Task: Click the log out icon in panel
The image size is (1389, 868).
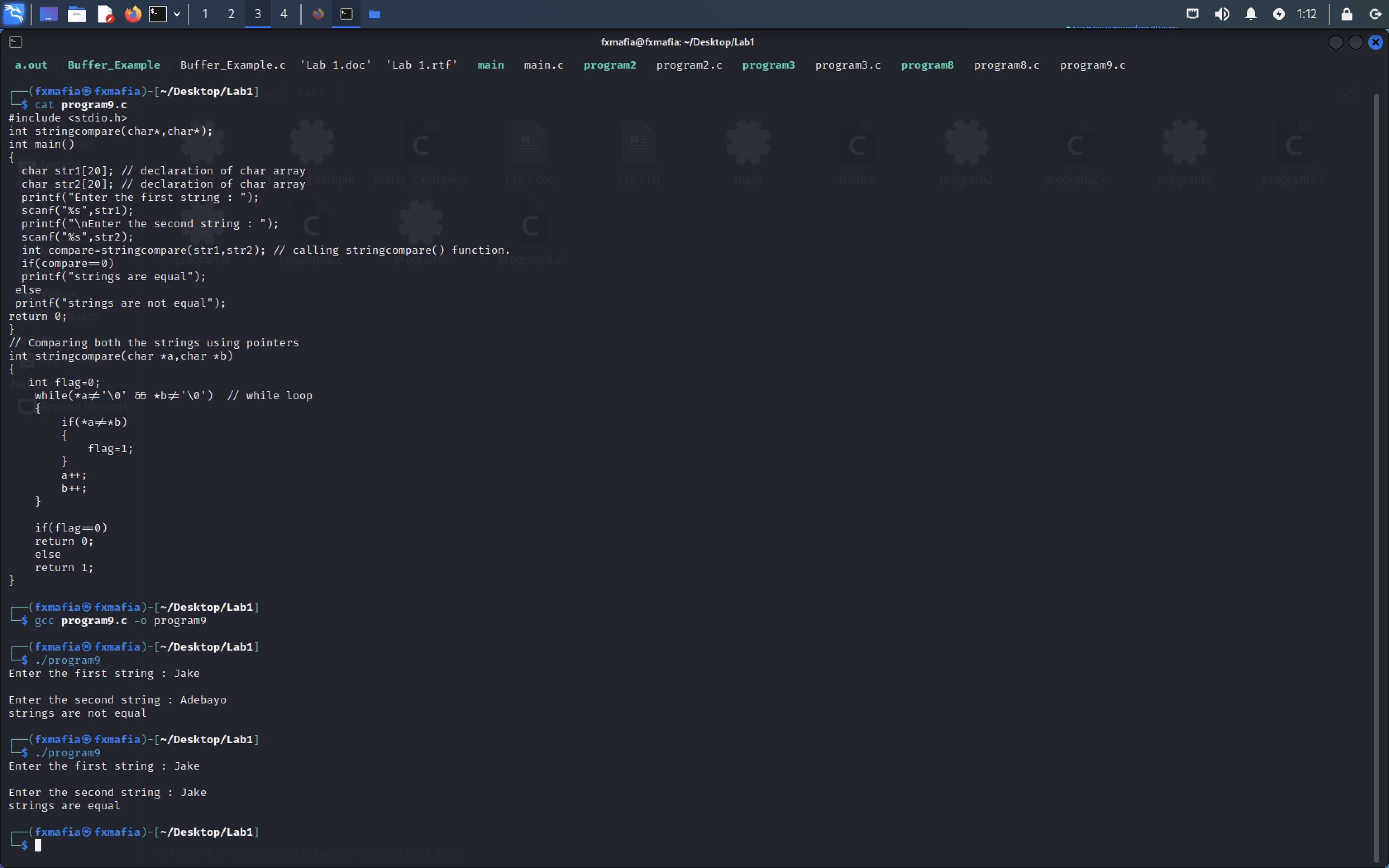Action: click(x=1375, y=14)
